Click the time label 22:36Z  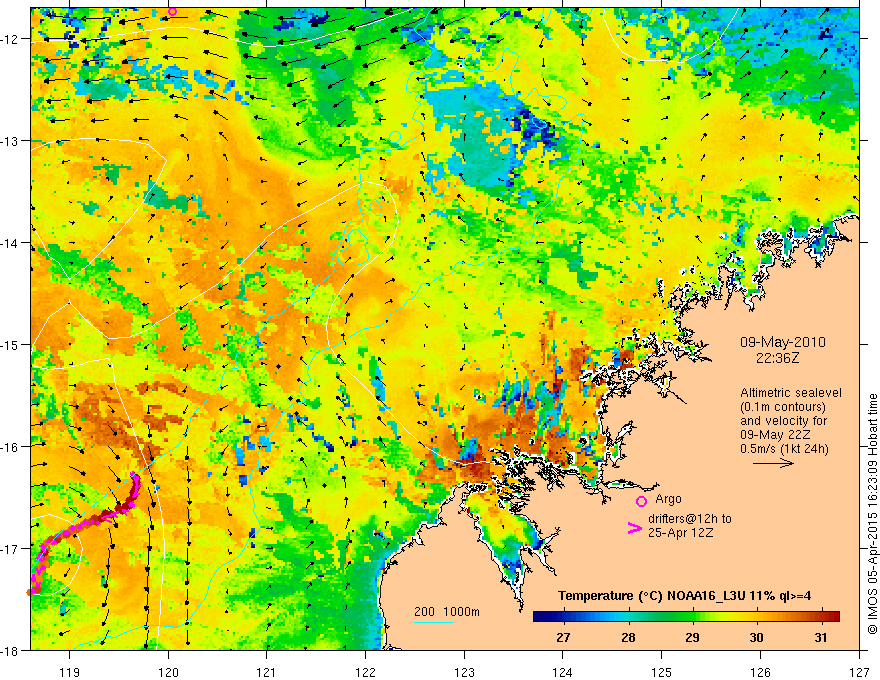[777, 357]
